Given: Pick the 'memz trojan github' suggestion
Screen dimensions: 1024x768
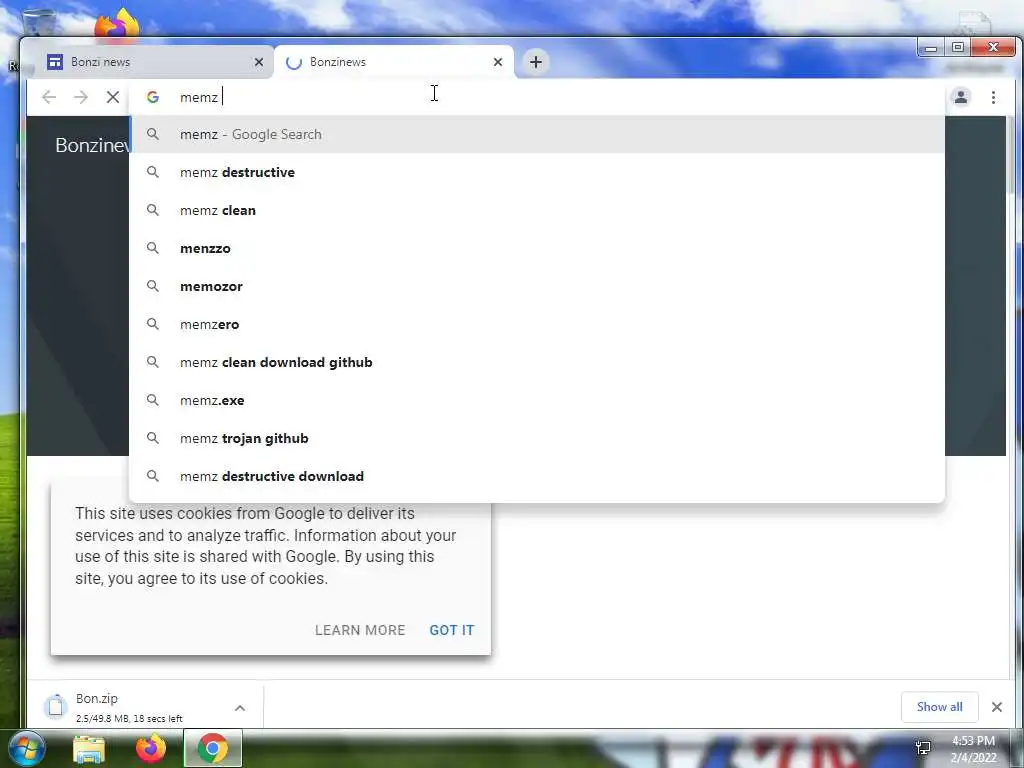Looking at the screenshot, I should (537, 438).
